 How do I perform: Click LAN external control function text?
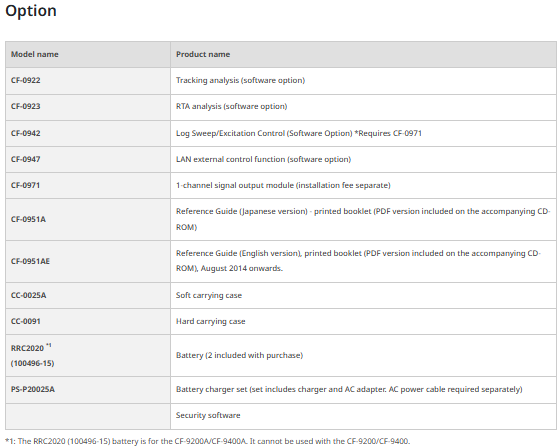tap(263, 159)
